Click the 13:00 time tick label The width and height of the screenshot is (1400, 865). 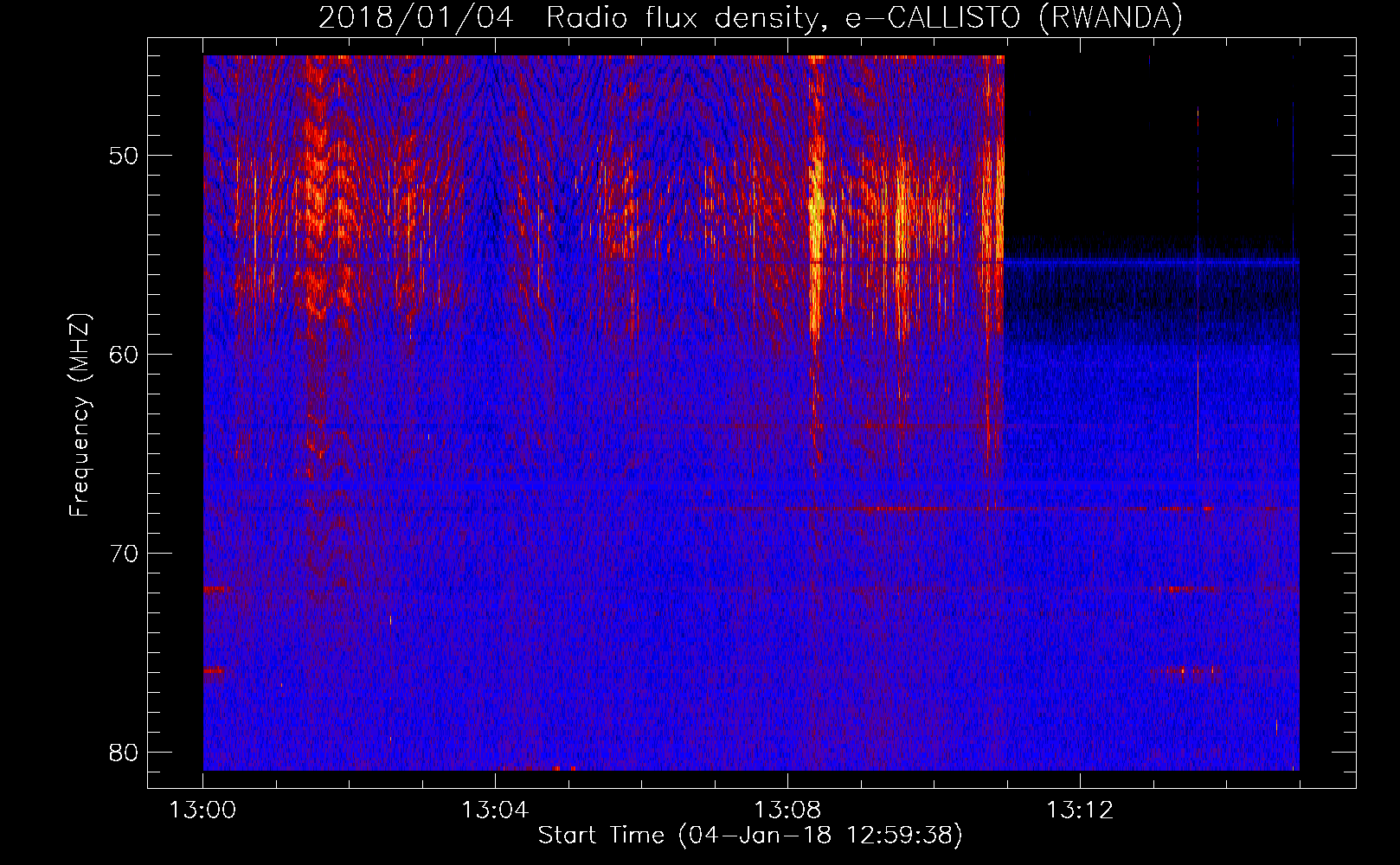click(x=202, y=811)
